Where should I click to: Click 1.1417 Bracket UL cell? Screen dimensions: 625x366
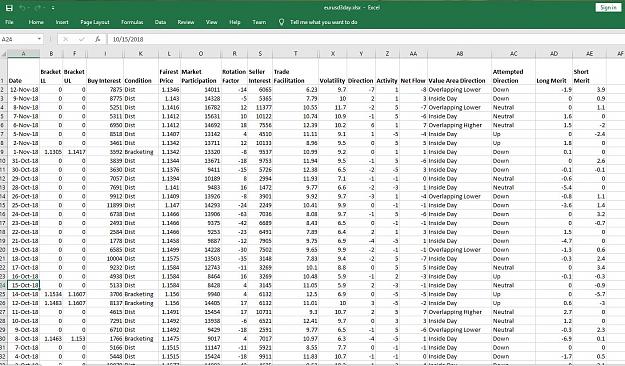75,152
